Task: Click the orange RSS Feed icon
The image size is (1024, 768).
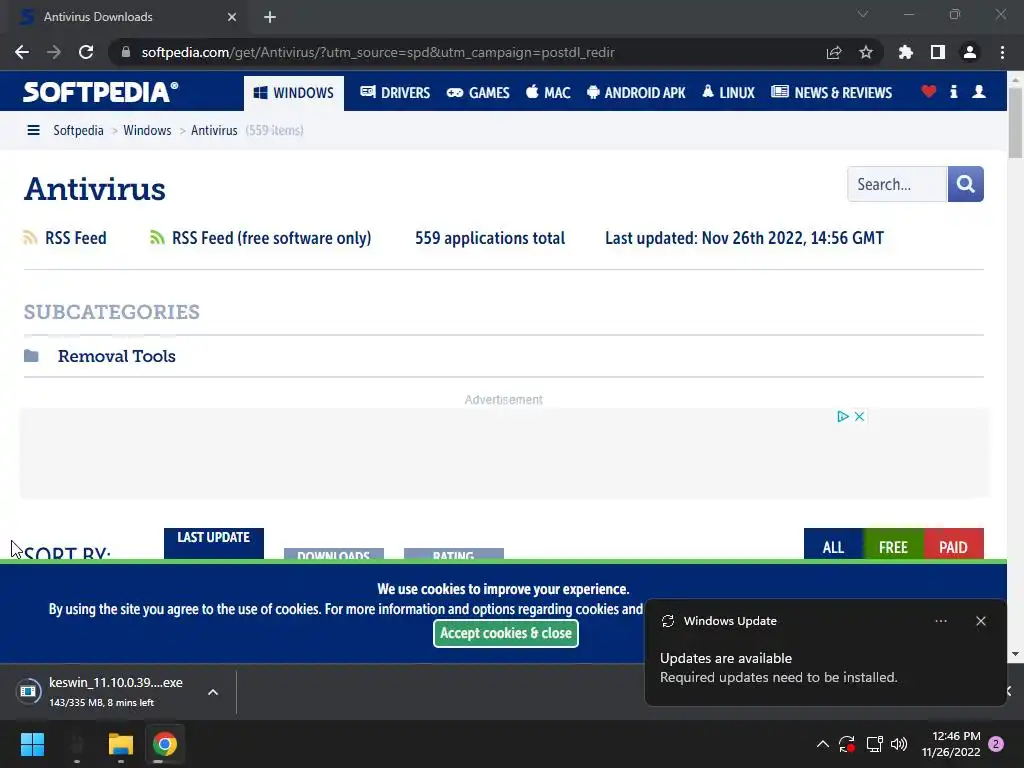Action: [x=30, y=238]
